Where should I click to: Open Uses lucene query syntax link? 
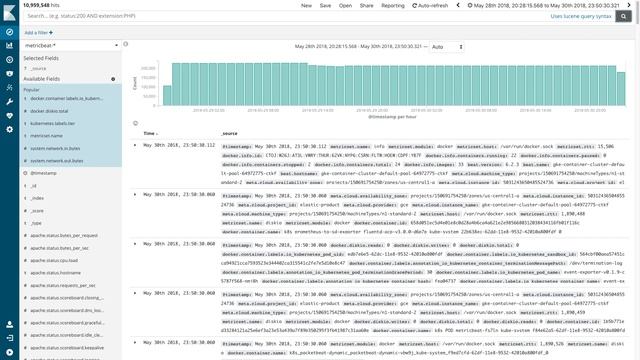point(581,16)
